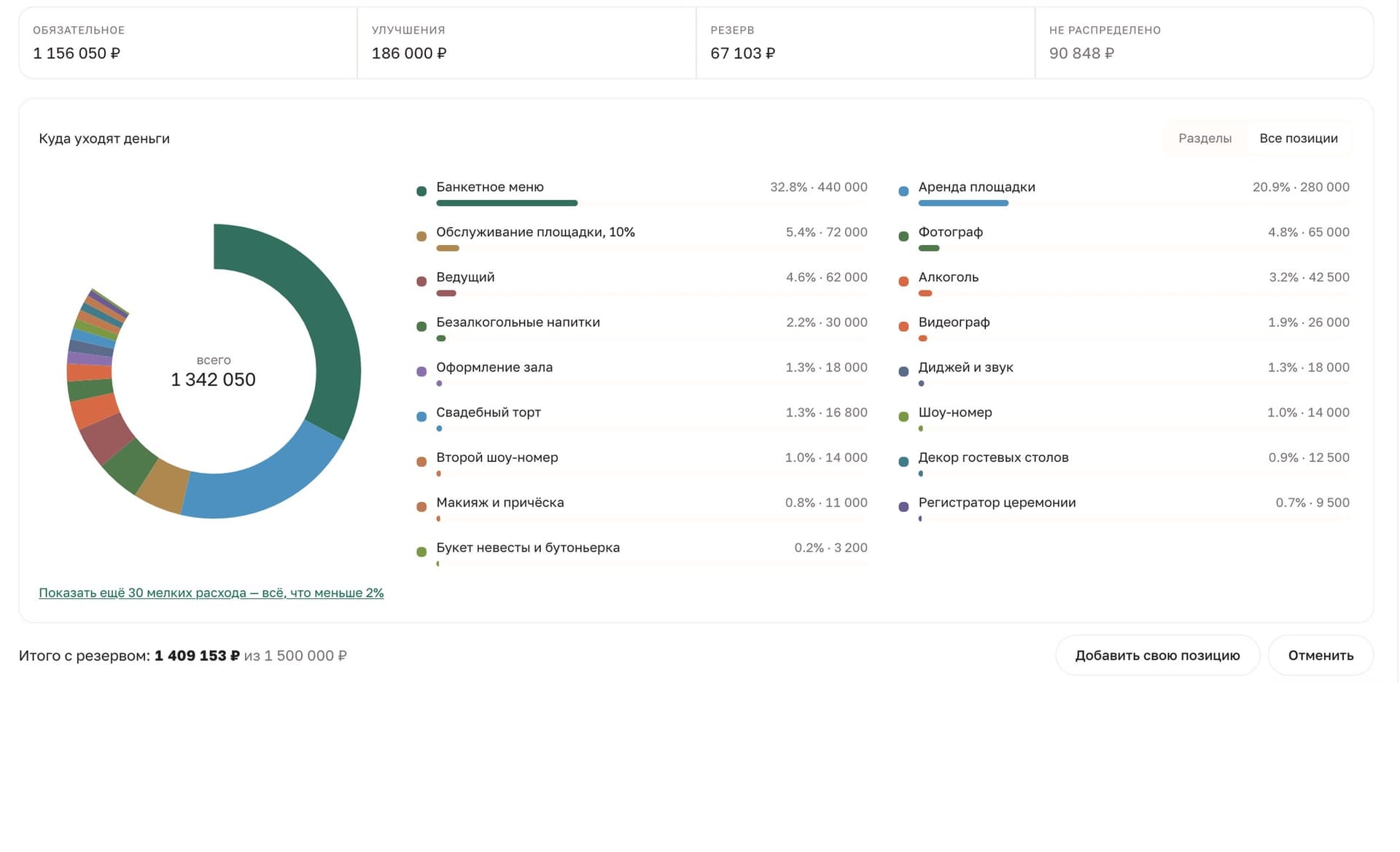Viewport: 1400px width, 852px height.
Task: Select the Аренда площадки legend label
Action: click(976, 187)
